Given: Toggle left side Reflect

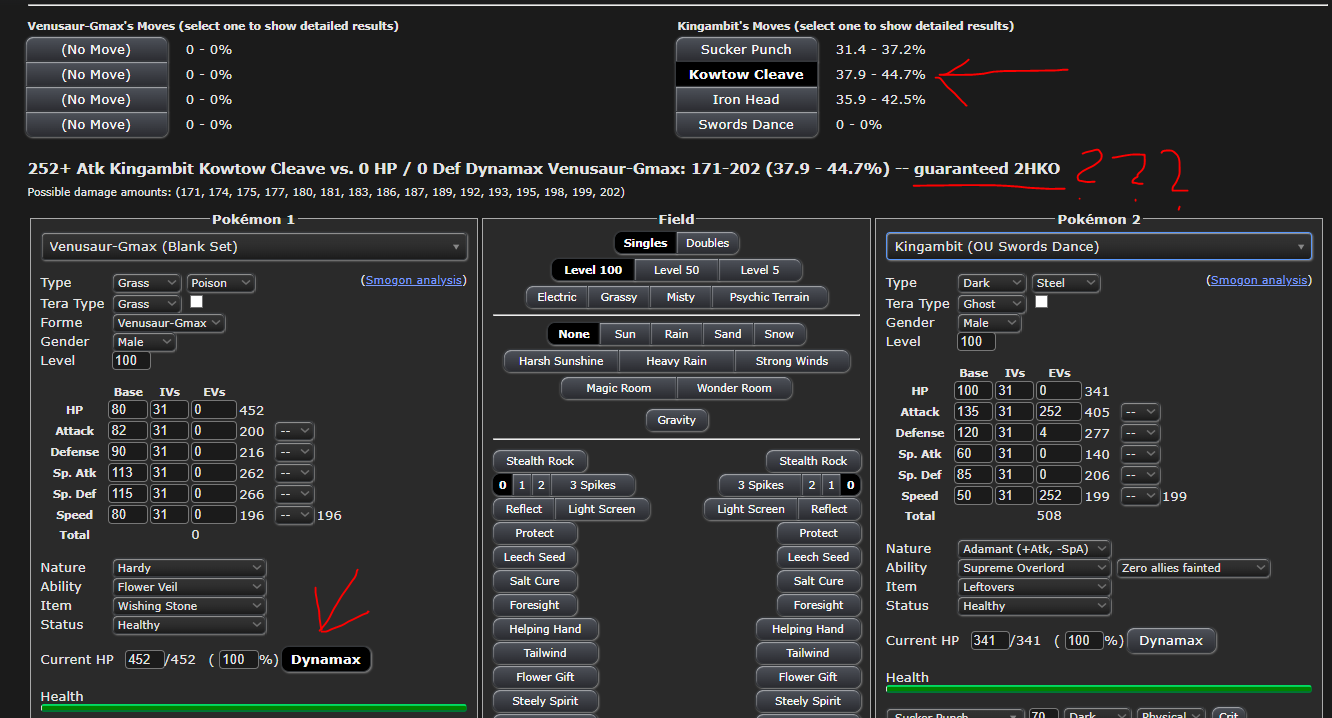Looking at the screenshot, I should (x=523, y=509).
